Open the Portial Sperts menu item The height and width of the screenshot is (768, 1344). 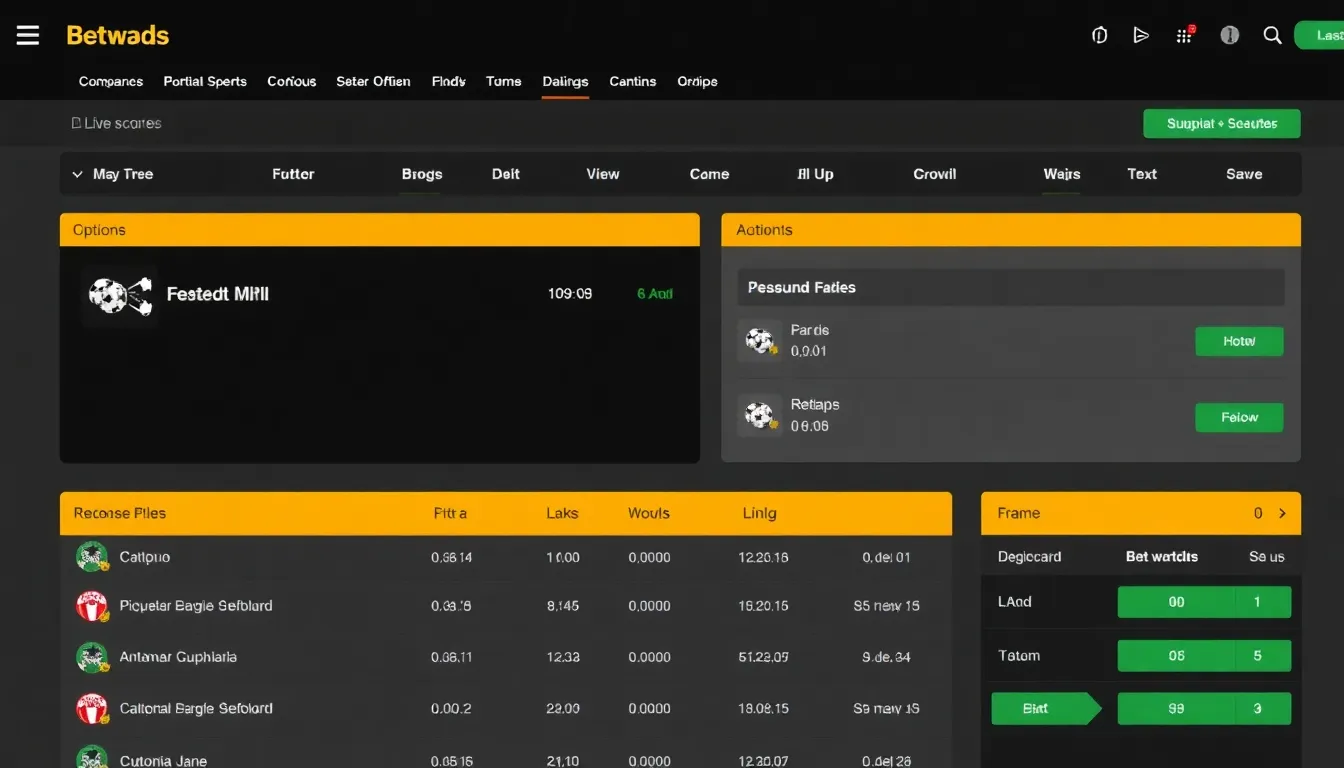coord(205,81)
